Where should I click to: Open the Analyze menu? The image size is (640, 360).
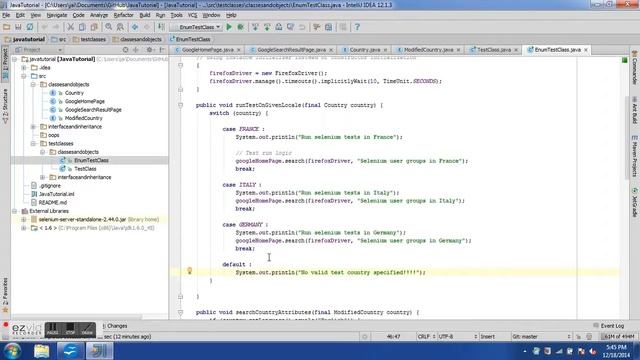[x=99, y=15]
